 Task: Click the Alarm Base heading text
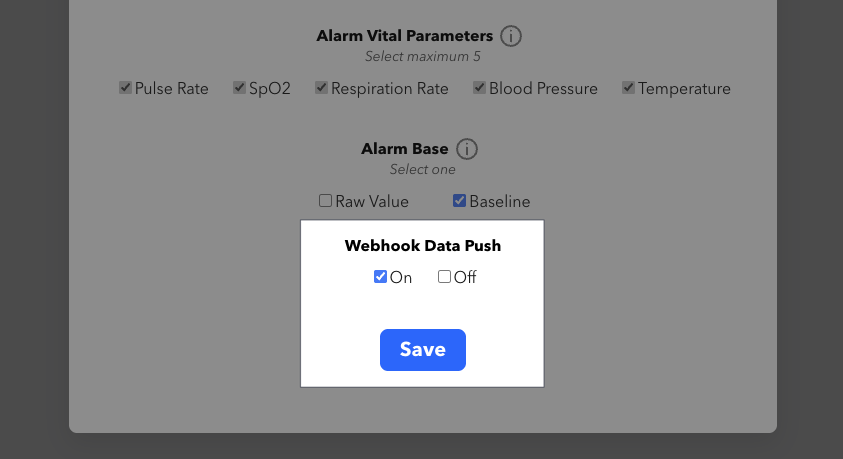click(x=405, y=149)
